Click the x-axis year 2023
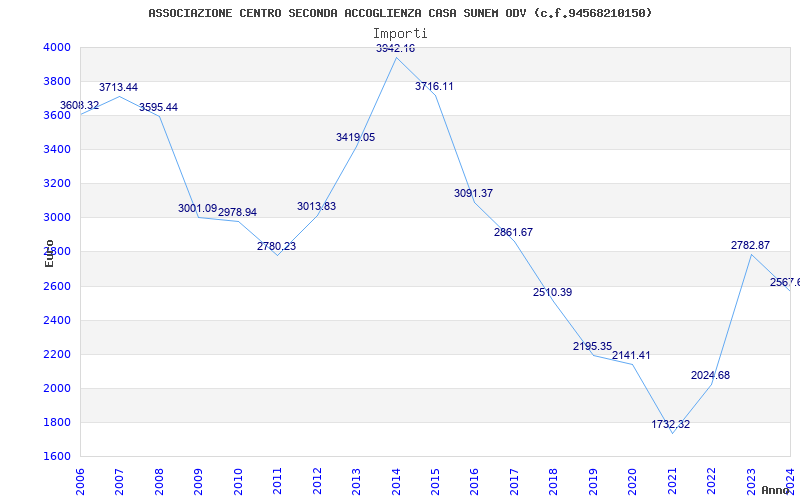 point(751,482)
